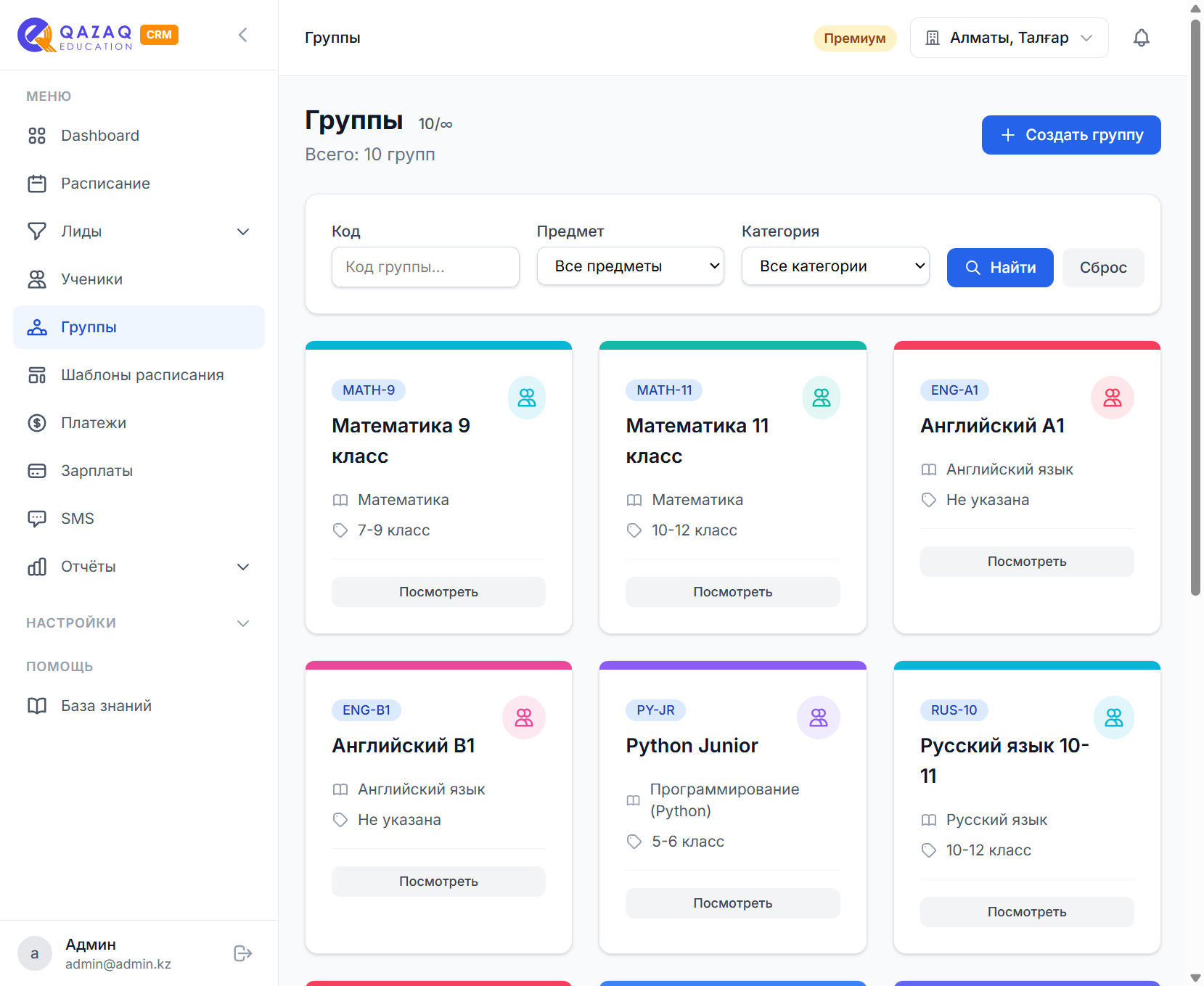The width and height of the screenshot is (1204, 986).
Task: Open Шаблоны расписания page
Action: (x=139, y=375)
